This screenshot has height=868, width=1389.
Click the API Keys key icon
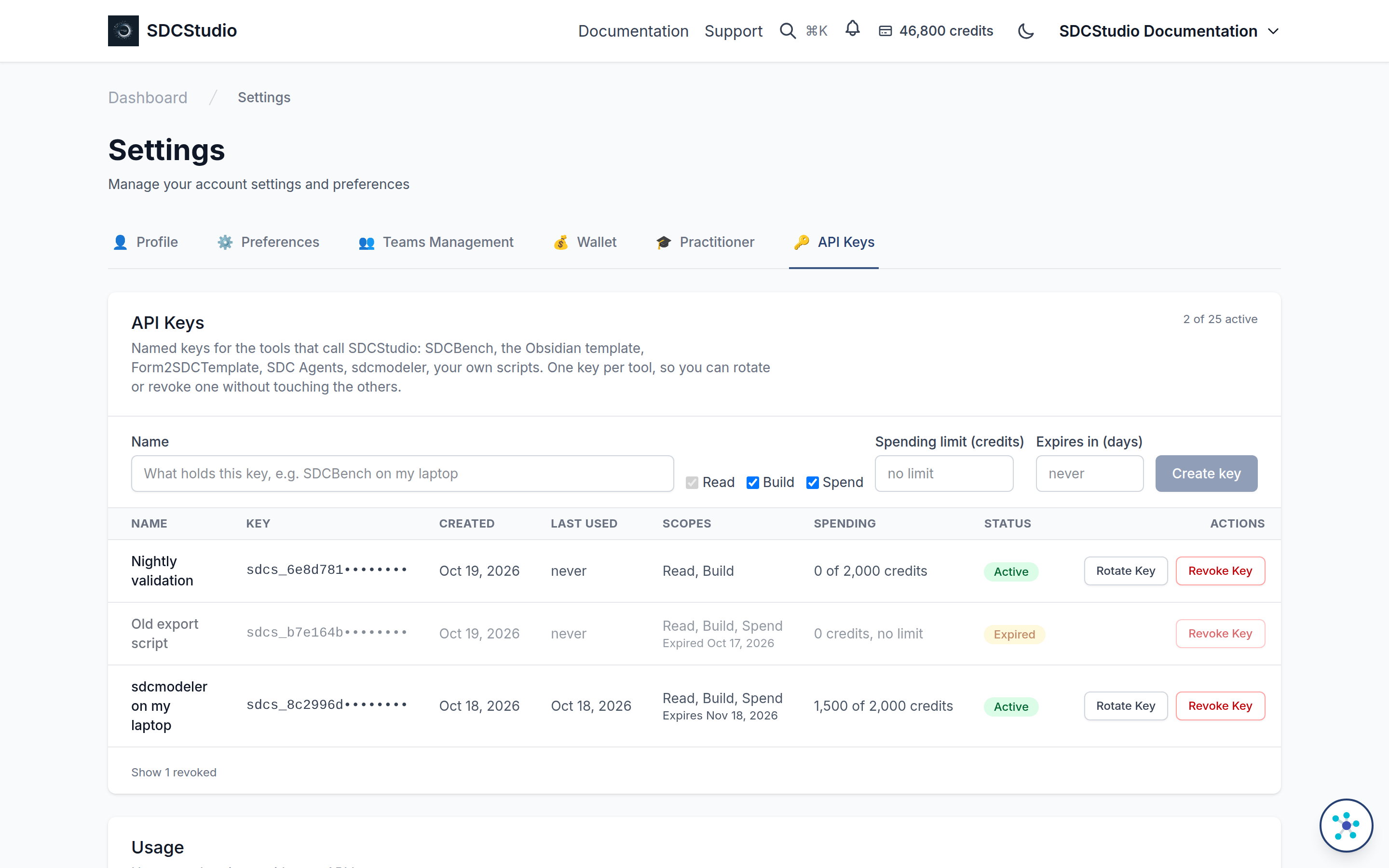click(801, 242)
